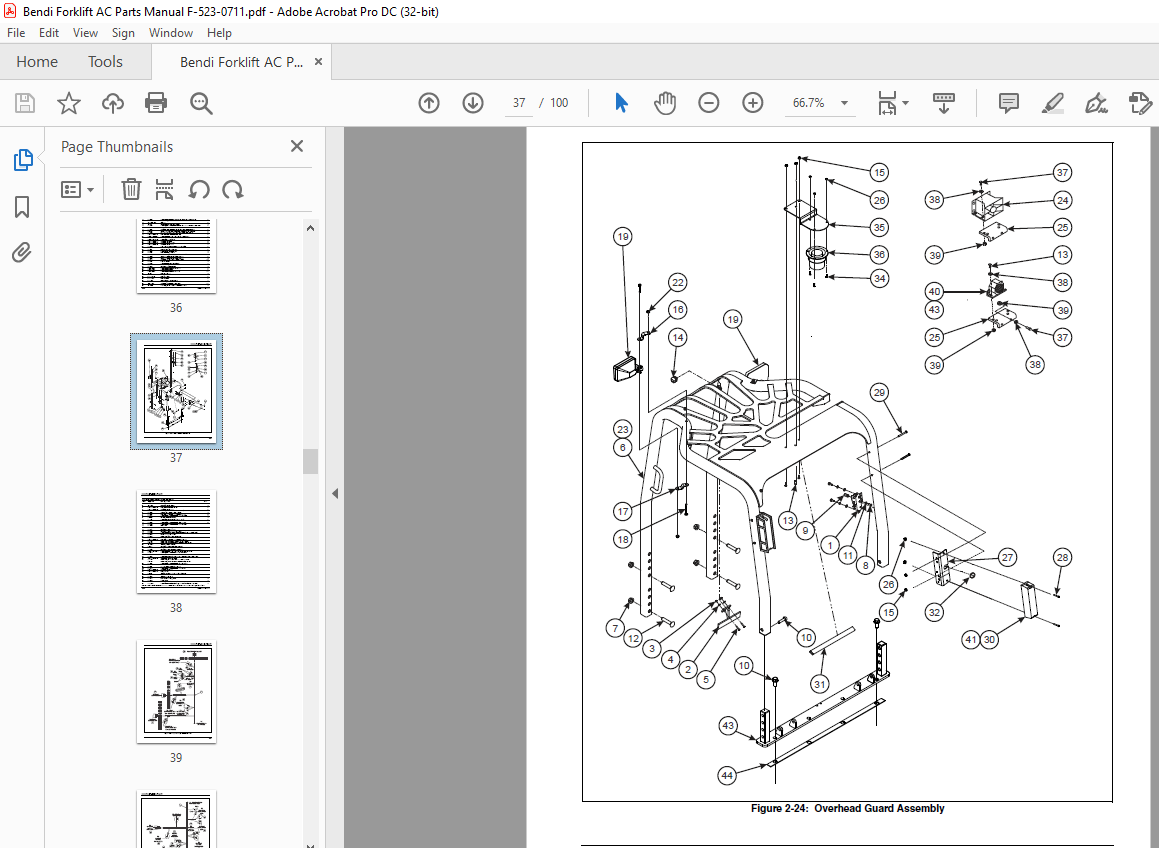
Task: Click the thumbnail panel scrollbar handle
Action: pyautogui.click(x=310, y=461)
